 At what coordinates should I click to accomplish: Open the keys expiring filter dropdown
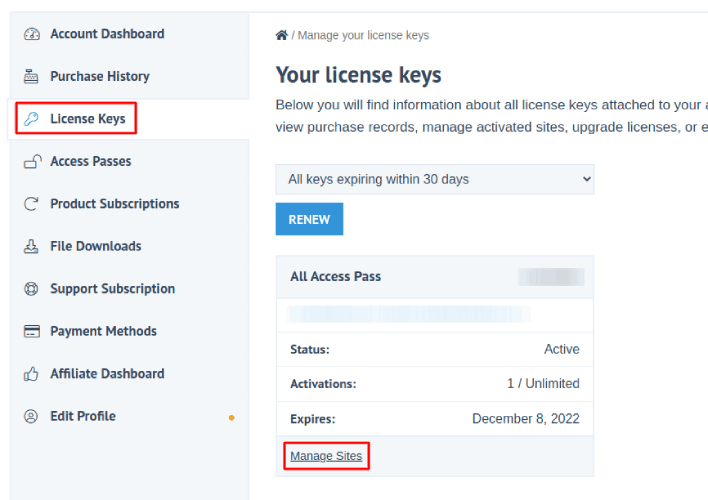click(x=435, y=180)
